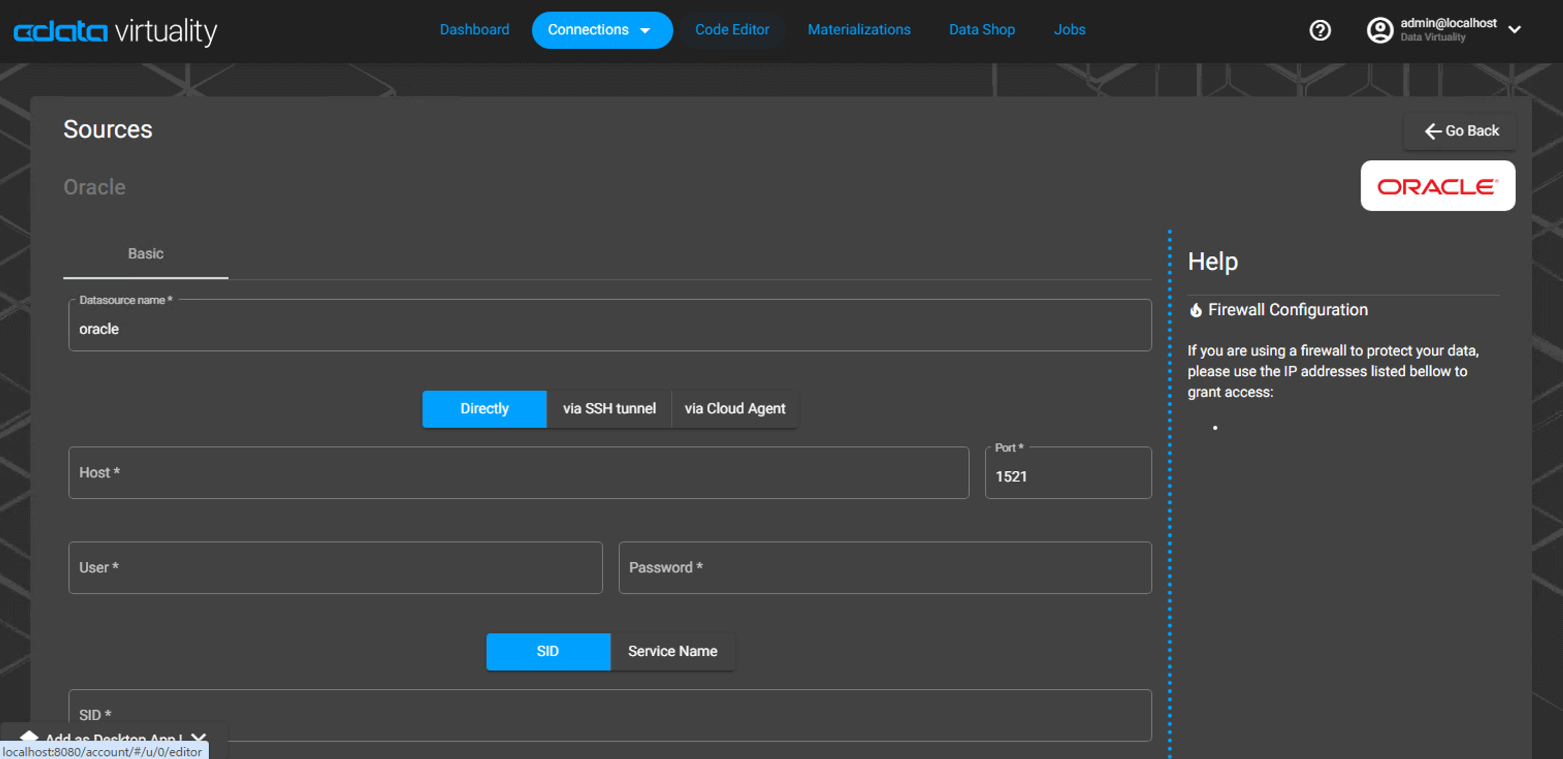Click the CData Virtuality logo
This screenshot has width=1563, height=759.
coord(113,30)
